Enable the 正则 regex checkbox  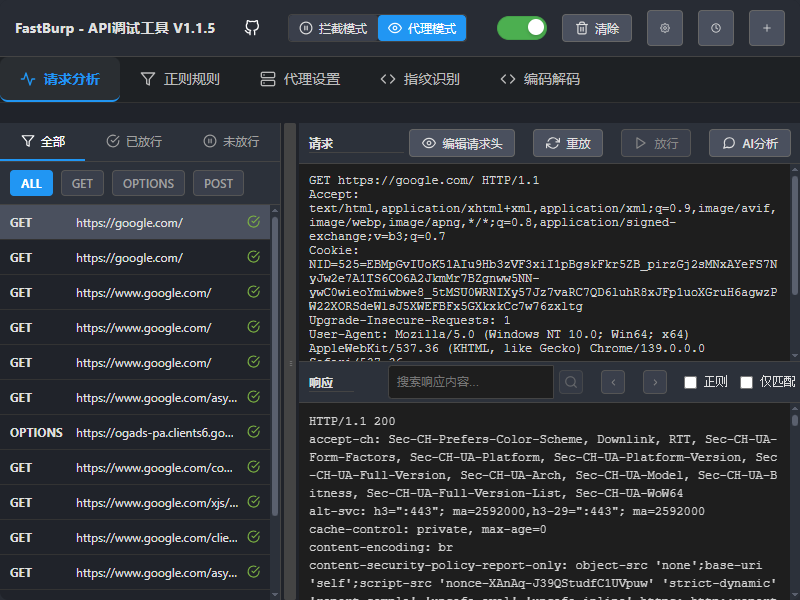coord(690,382)
